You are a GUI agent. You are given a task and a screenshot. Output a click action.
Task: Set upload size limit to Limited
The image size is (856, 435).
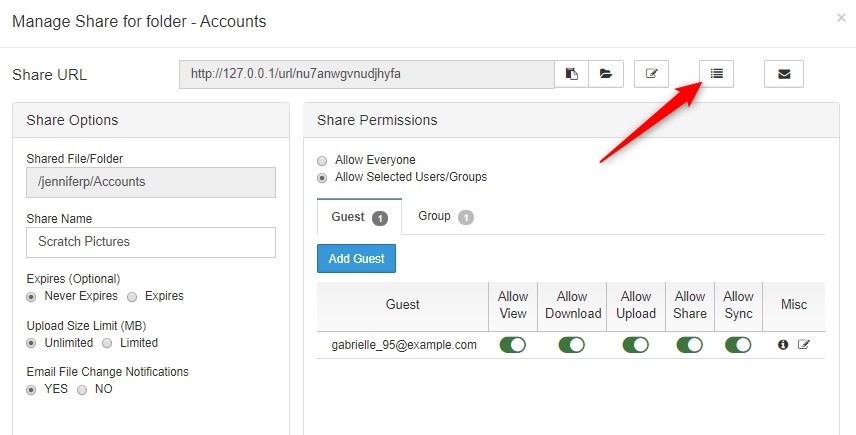pos(107,343)
